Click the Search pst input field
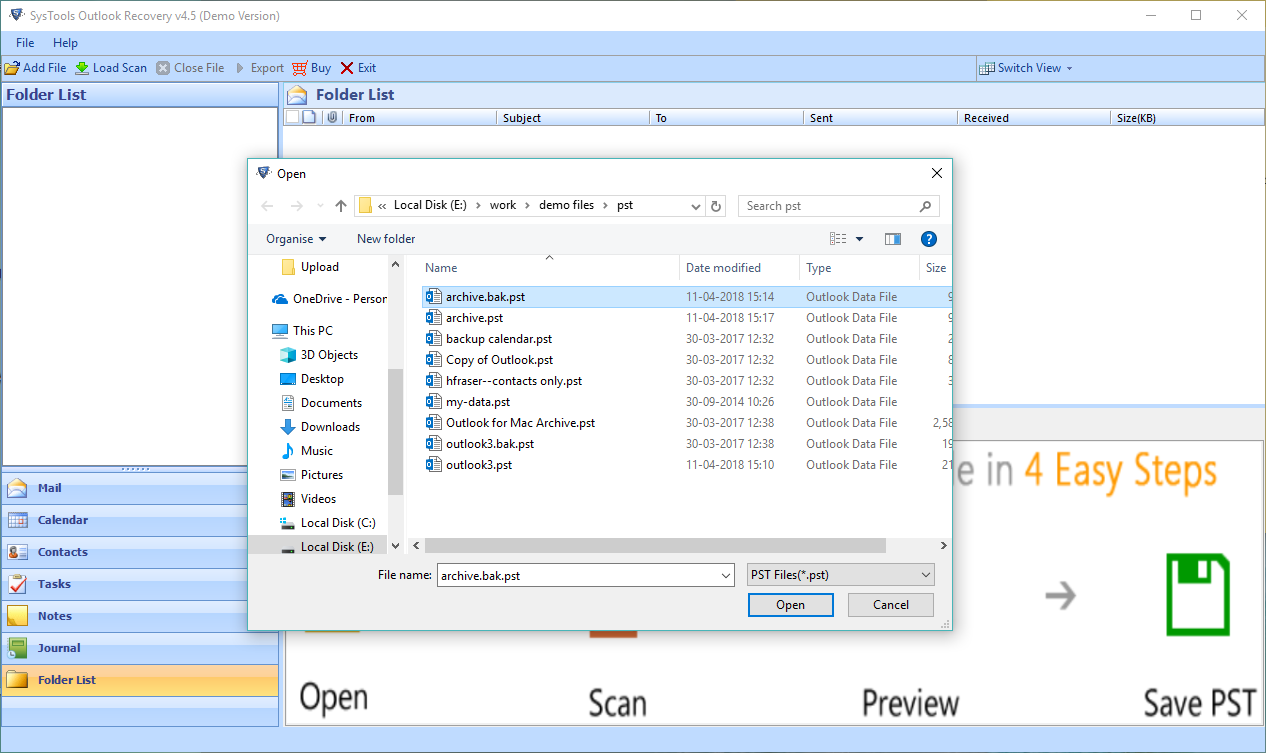 click(x=838, y=206)
